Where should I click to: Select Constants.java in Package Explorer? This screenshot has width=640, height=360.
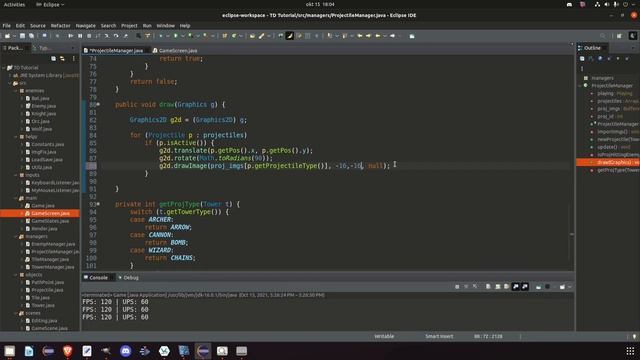point(47,144)
